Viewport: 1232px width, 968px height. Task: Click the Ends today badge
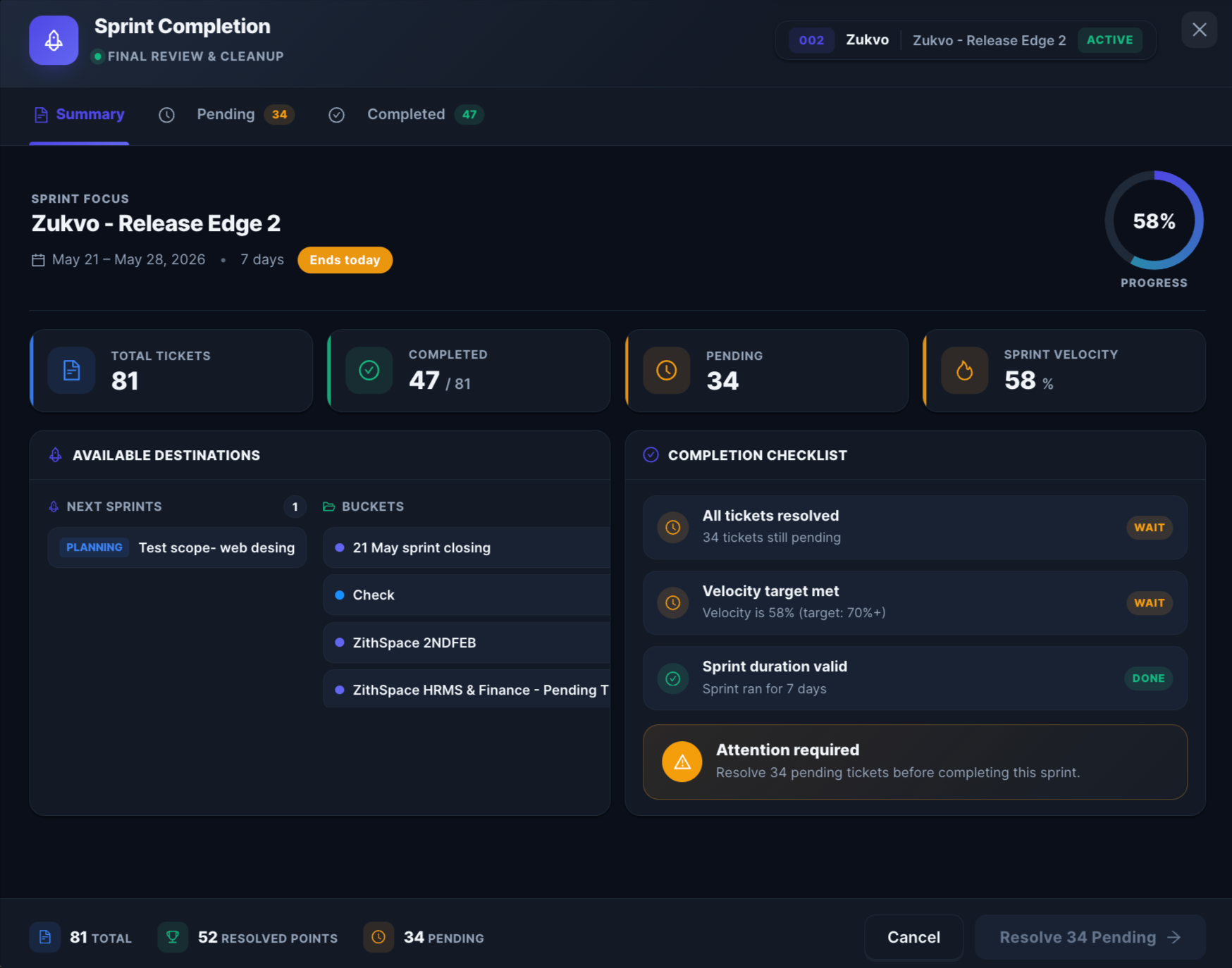[x=345, y=260]
